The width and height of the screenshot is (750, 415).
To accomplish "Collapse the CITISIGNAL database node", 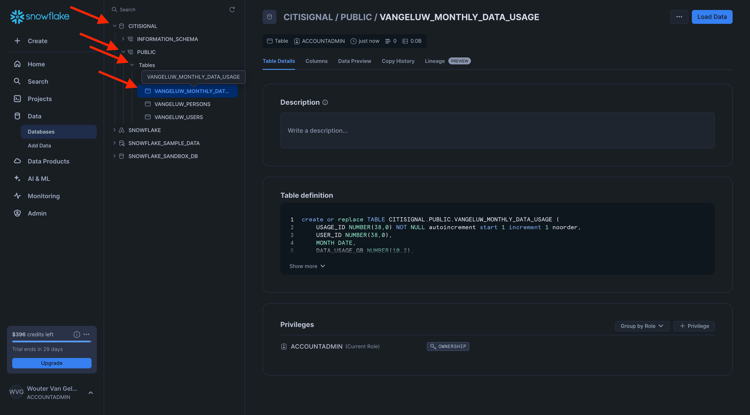I will point(115,26).
